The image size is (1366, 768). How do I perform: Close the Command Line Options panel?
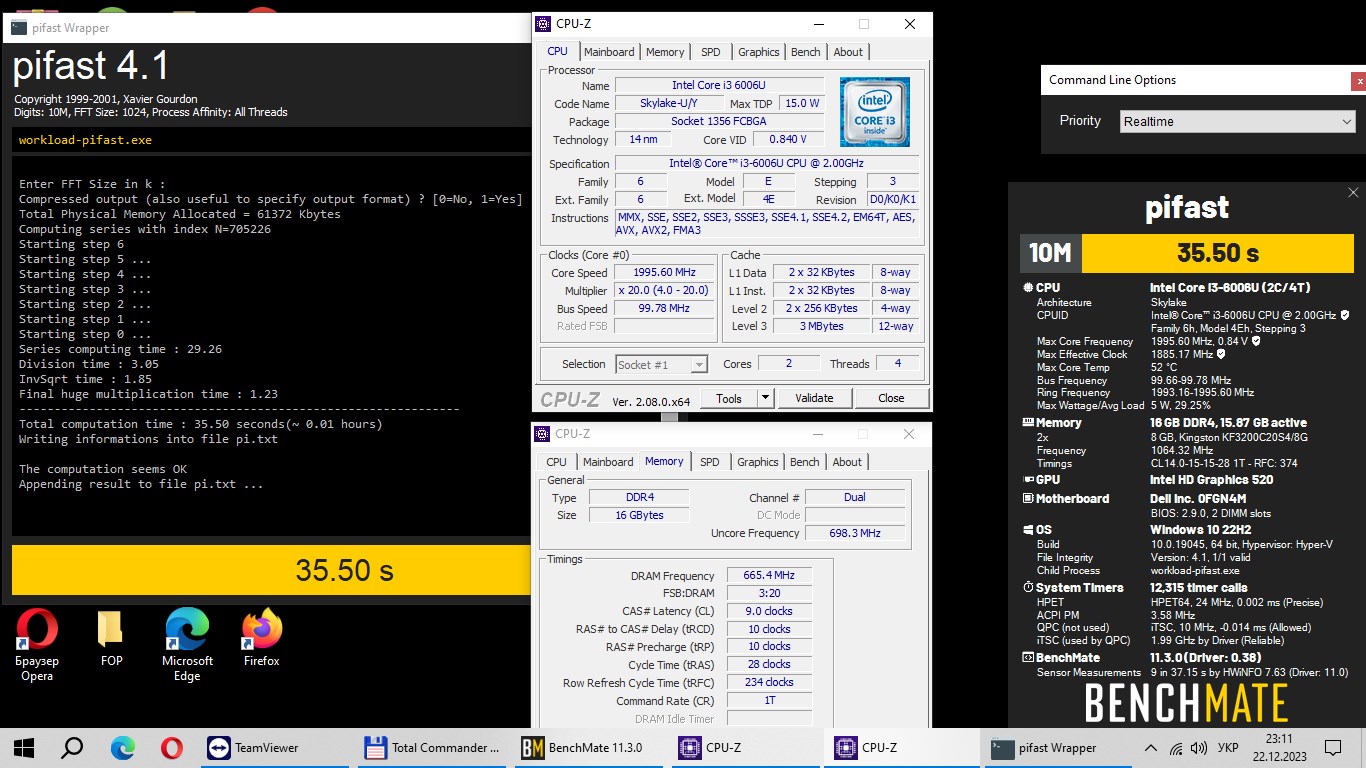[1358, 81]
